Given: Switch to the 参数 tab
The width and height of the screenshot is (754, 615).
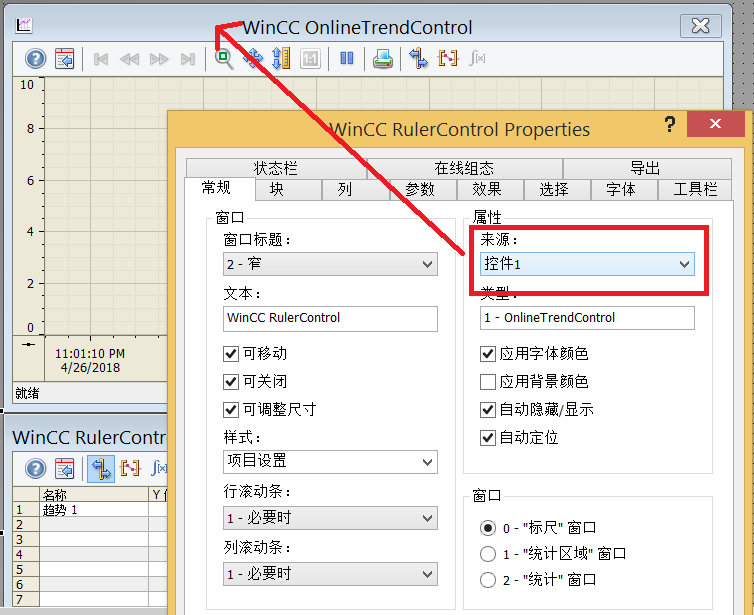Looking at the screenshot, I should 423,189.
